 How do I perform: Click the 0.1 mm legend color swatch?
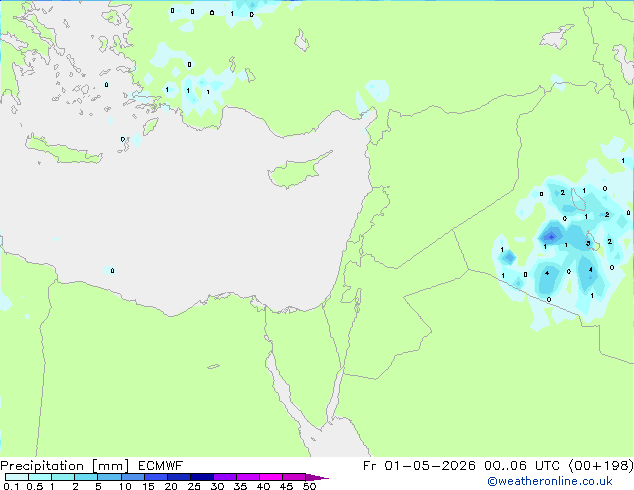pyautogui.click(x=17, y=477)
